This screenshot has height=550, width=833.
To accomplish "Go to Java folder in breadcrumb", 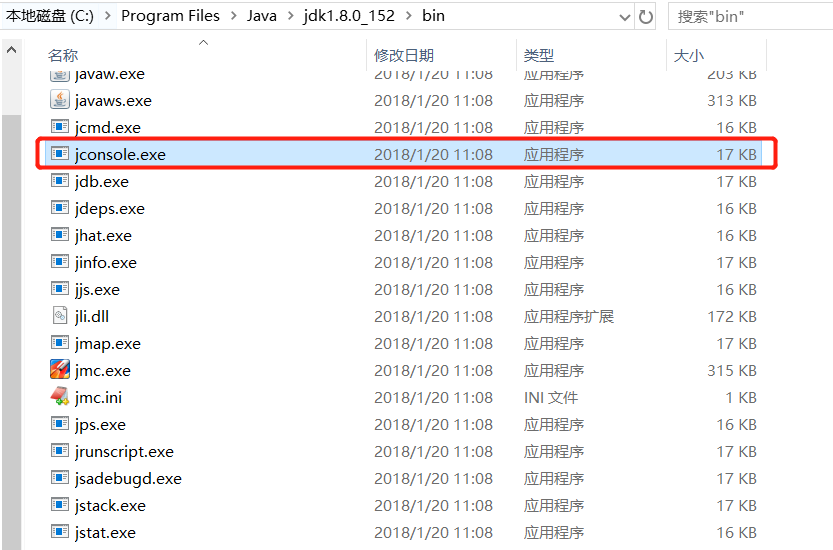I will [261, 16].
